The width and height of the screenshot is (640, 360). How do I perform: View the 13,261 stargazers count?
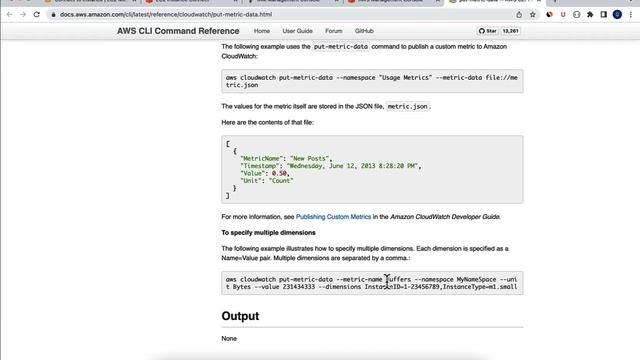(511, 31)
